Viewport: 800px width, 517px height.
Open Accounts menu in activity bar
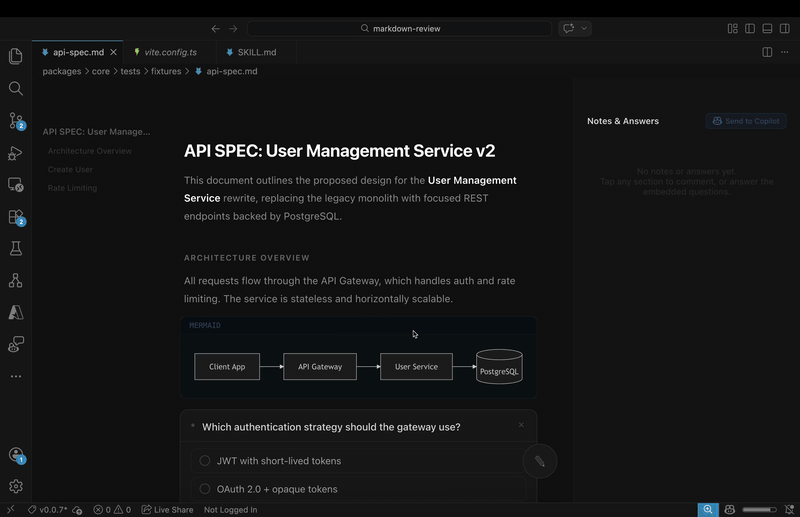tap(16, 455)
